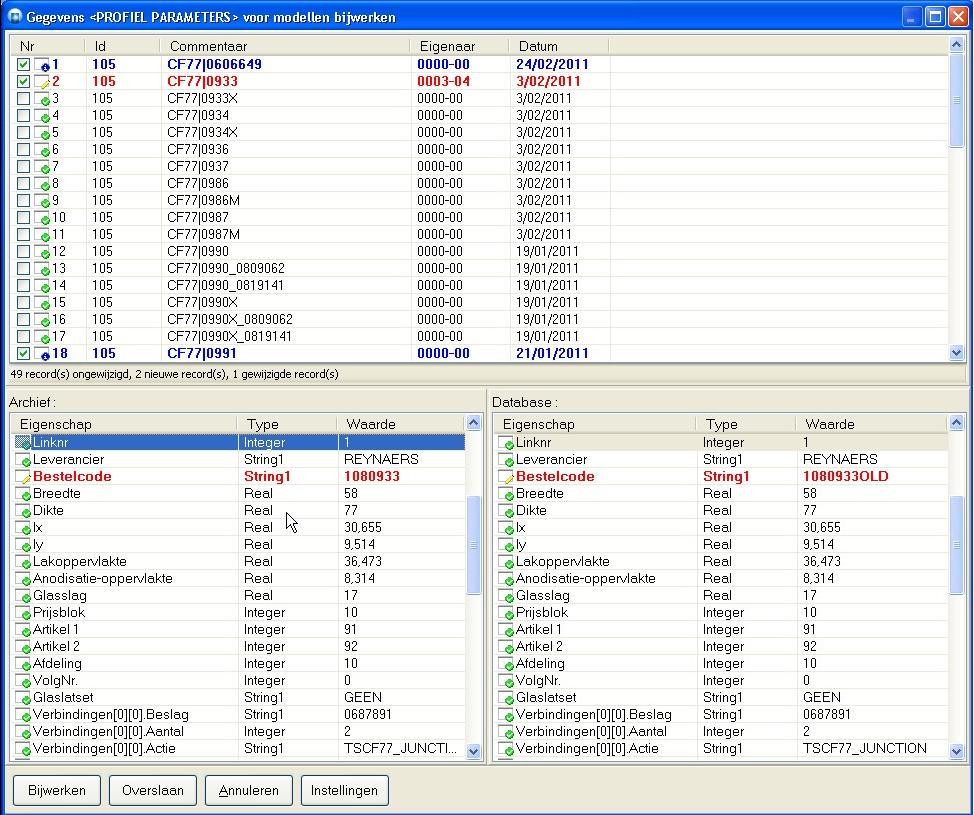Click TSCF77_JUNCTION value in Database
This screenshot has width=974, height=815.
coord(865,749)
